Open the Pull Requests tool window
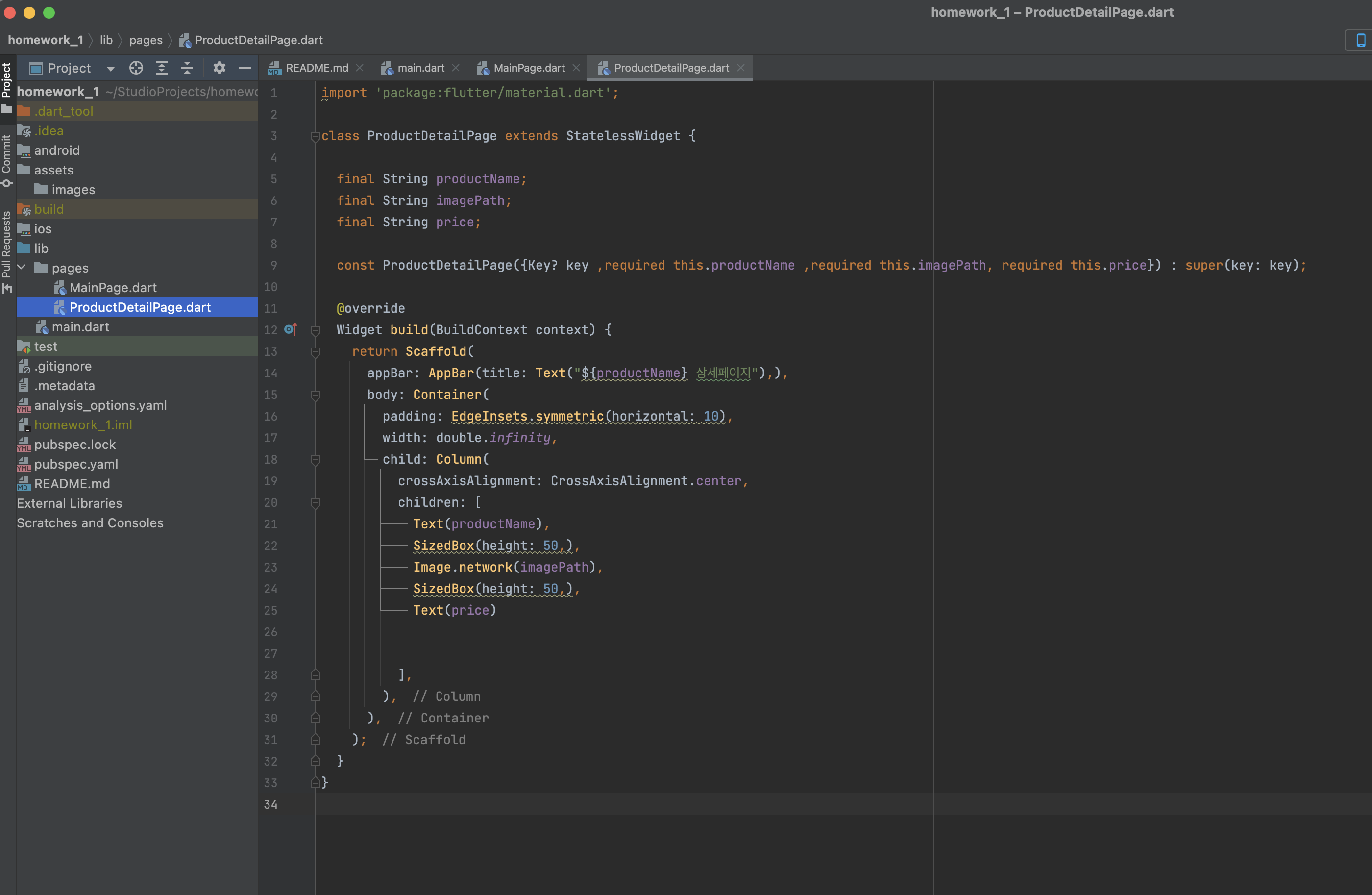 point(6,251)
